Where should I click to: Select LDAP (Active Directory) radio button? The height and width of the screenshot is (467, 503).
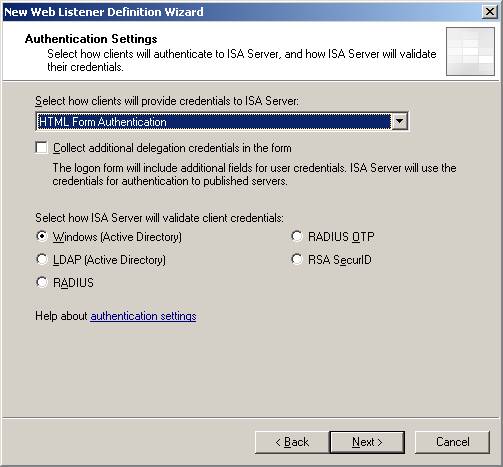coord(42,259)
